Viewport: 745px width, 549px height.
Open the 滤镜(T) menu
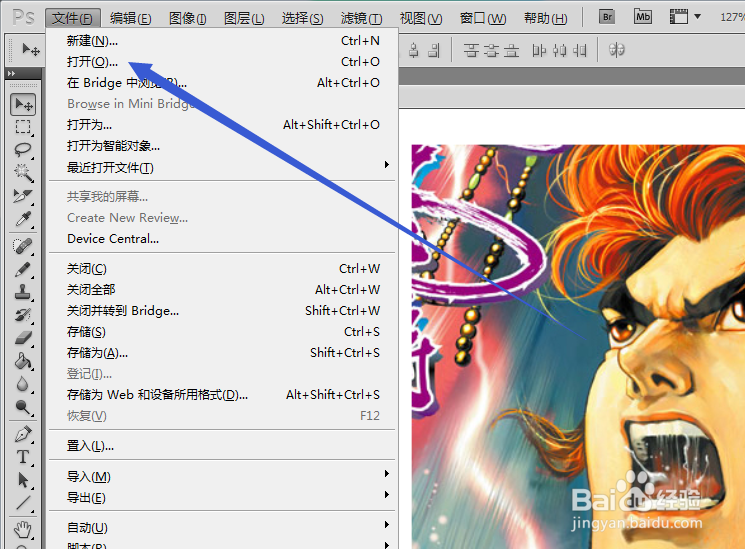pyautogui.click(x=361, y=18)
